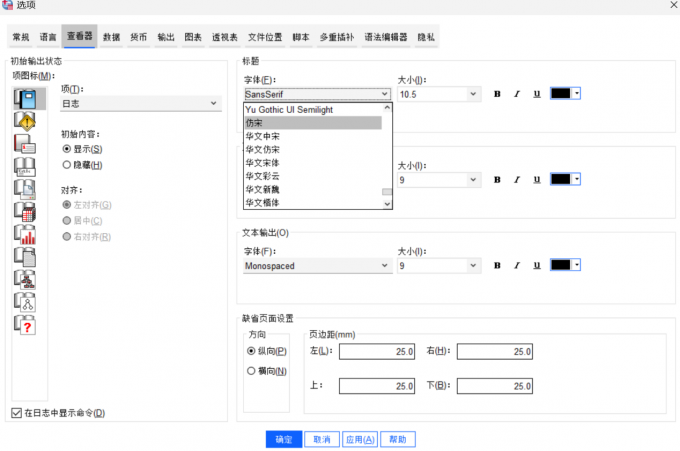The width and height of the screenshot is (680, 451).
Task: Select the page title item icon
Action: click(25, 189)
